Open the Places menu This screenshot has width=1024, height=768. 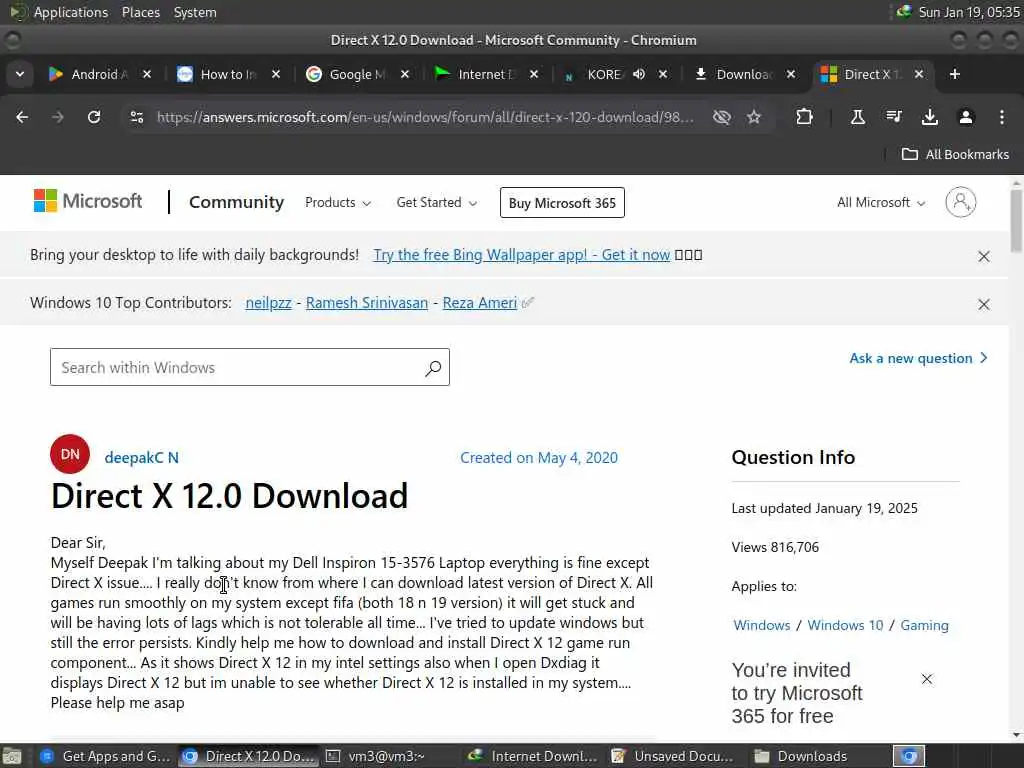140,12
